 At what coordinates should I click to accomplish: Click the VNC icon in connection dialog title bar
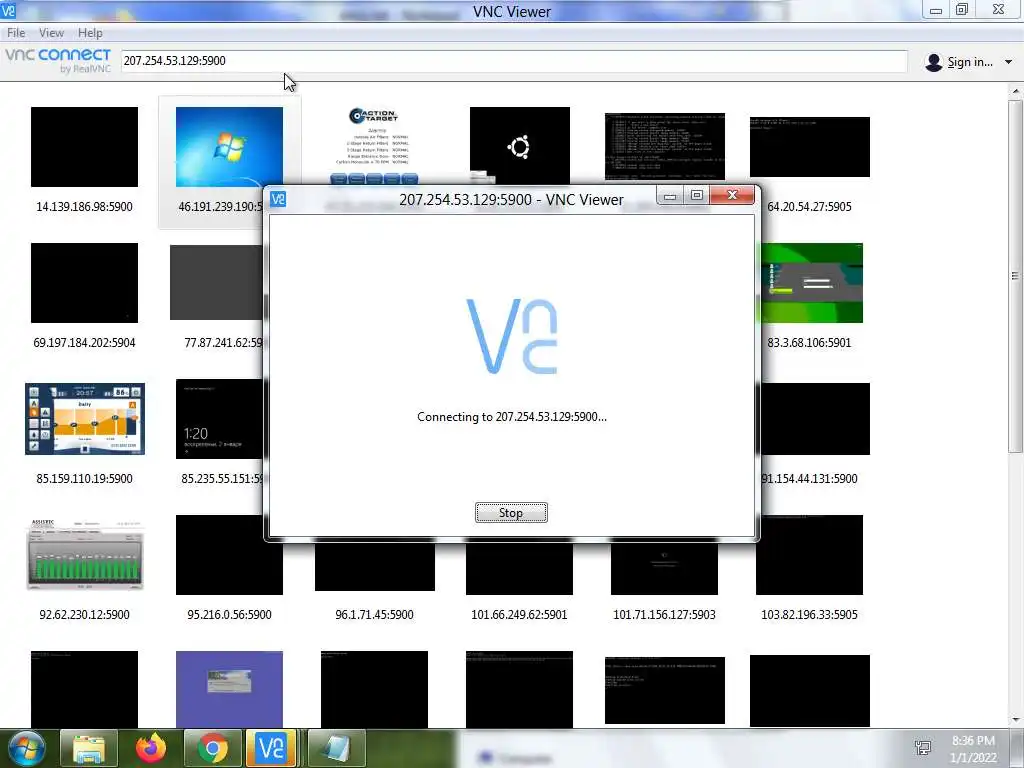coord(278,199)
